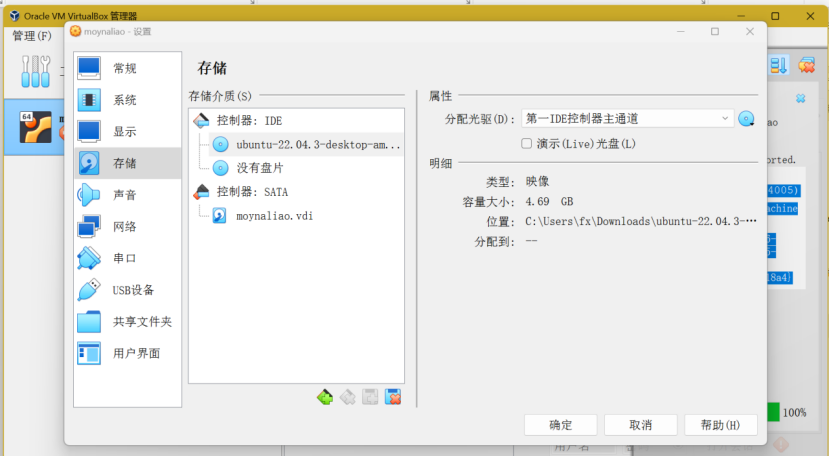The image size is (830, 457).
Task: Select the moynaliao.vdi hard disk entry
Action: click(274, 216)
